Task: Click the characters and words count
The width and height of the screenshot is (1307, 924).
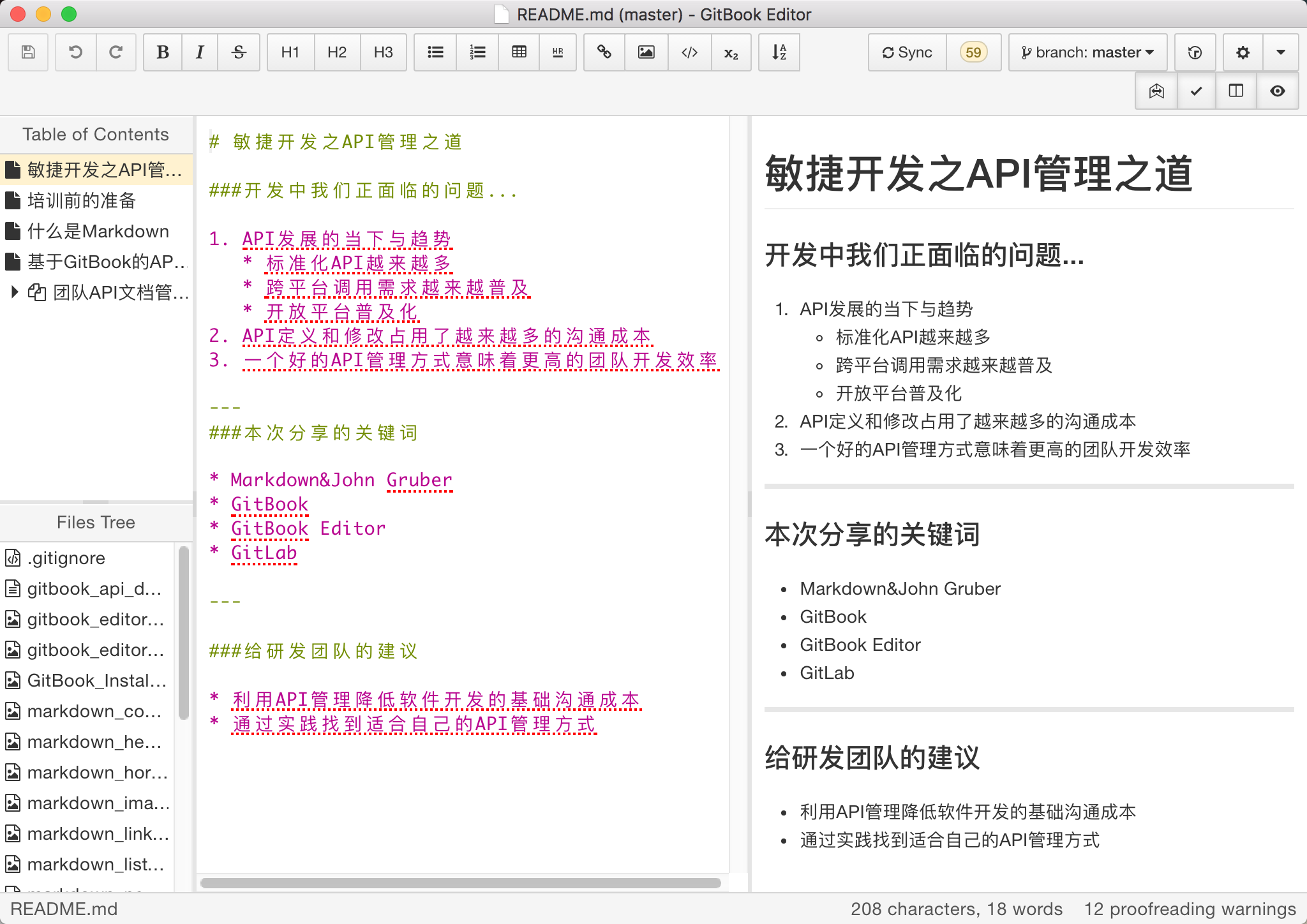Action: coord(956,909)
